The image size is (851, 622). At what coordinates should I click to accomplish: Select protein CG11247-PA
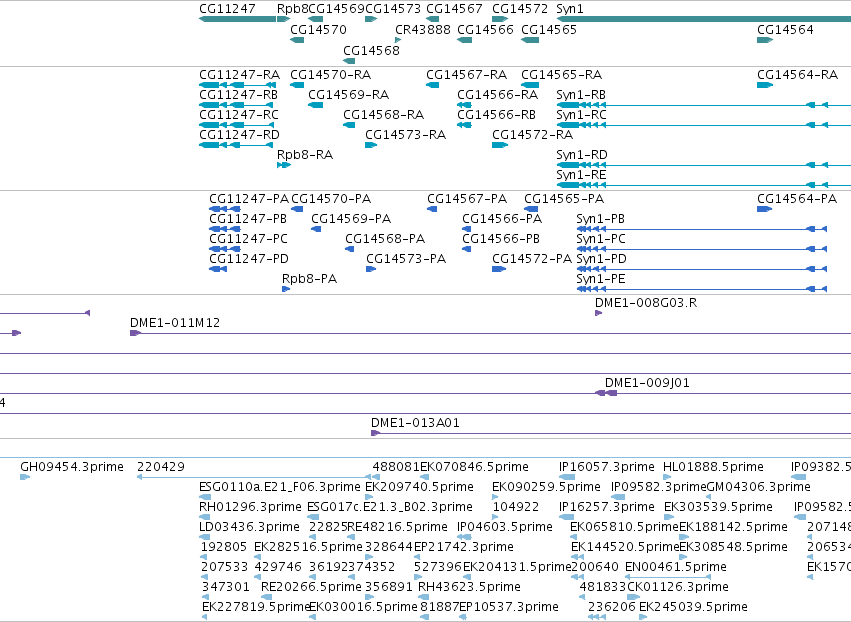pos(249,199)
